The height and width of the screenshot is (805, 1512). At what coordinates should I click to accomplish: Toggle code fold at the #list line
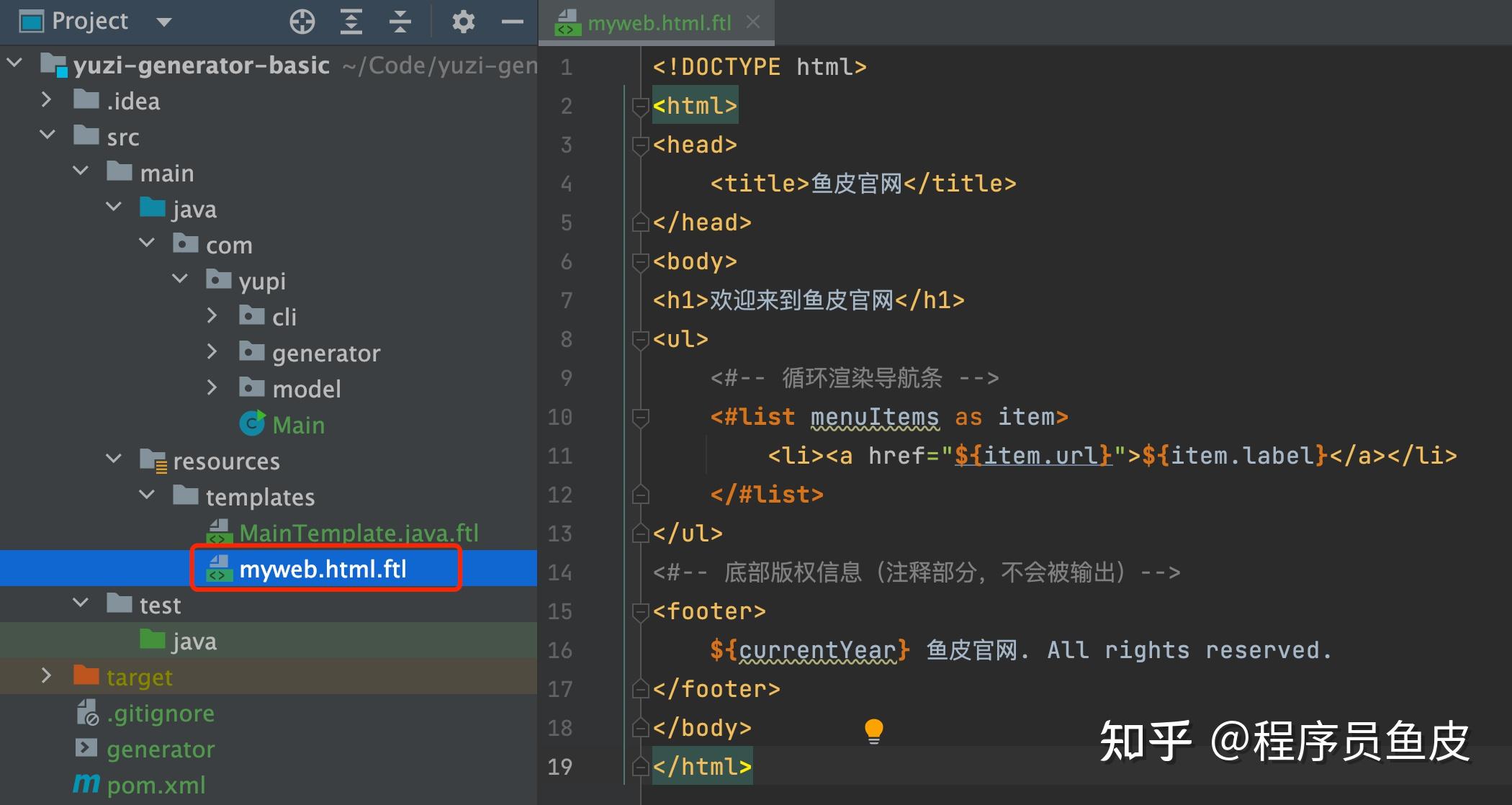pos(640,417)
